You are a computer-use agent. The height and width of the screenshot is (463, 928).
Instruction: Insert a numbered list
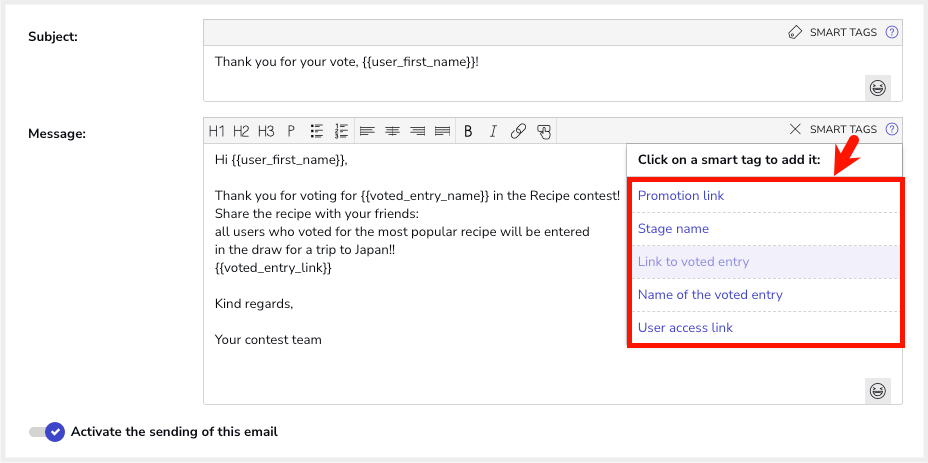(341, 131)
